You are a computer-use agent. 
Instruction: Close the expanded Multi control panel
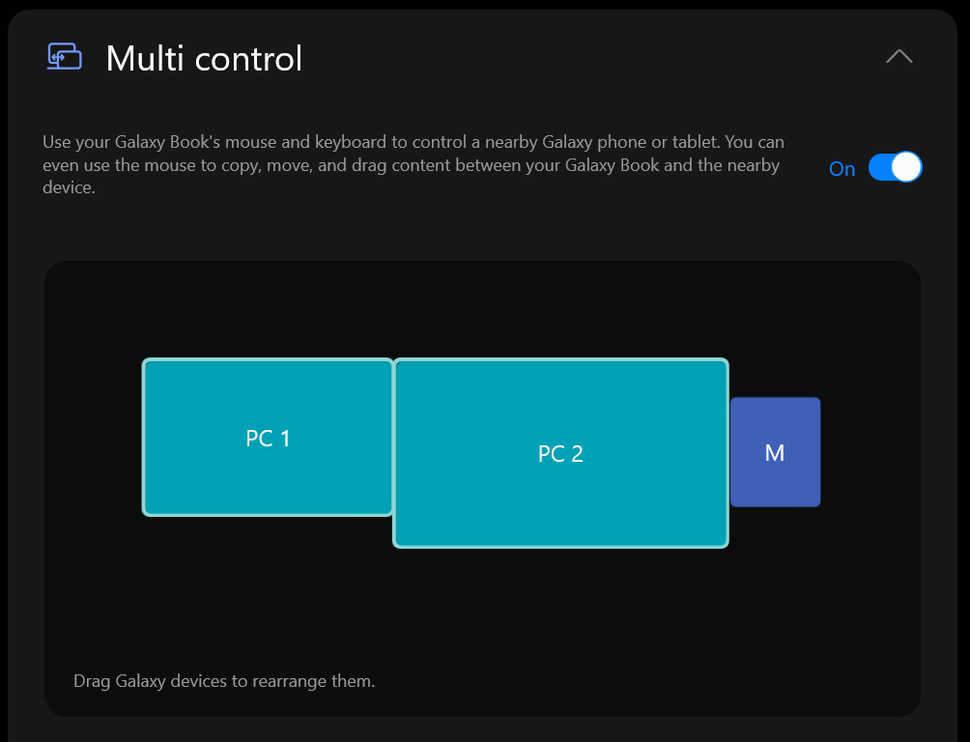[898, 57]
